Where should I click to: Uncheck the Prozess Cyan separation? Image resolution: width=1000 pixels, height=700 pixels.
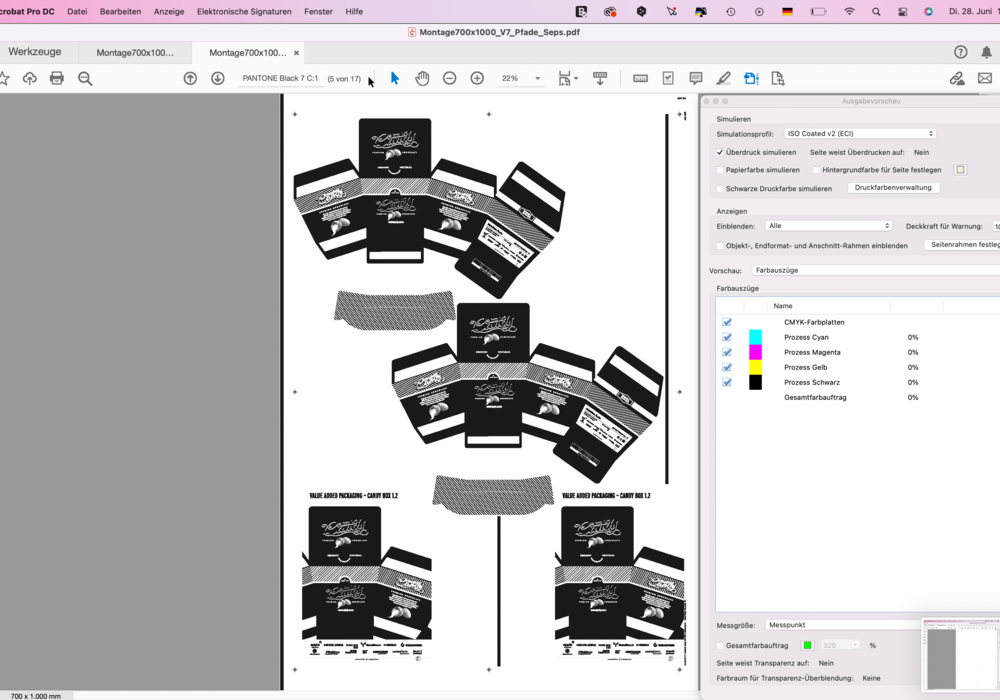pyautogui.click(x=726, y=337)
